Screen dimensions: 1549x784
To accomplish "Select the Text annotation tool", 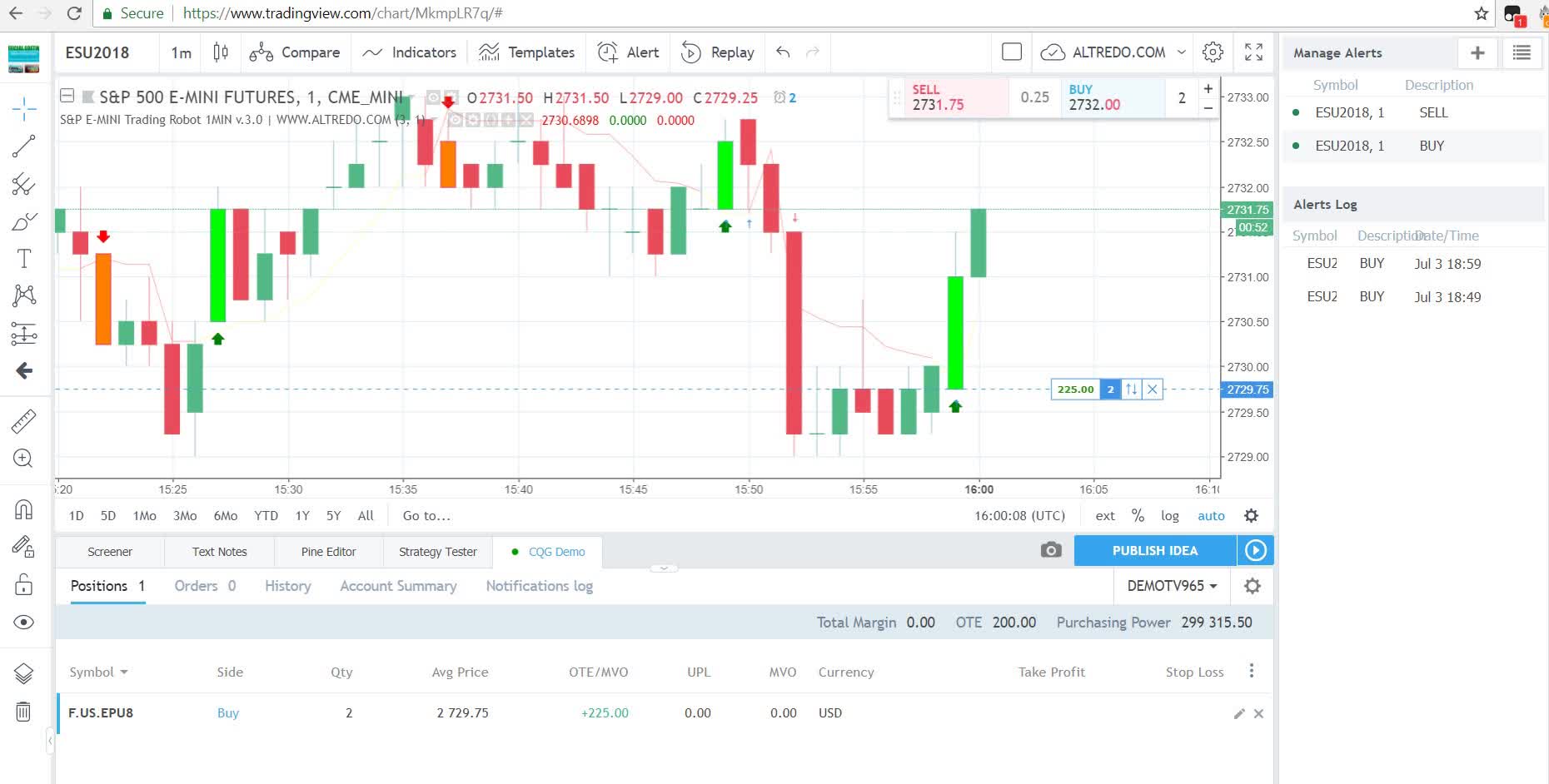I will [x=24, y=259].
